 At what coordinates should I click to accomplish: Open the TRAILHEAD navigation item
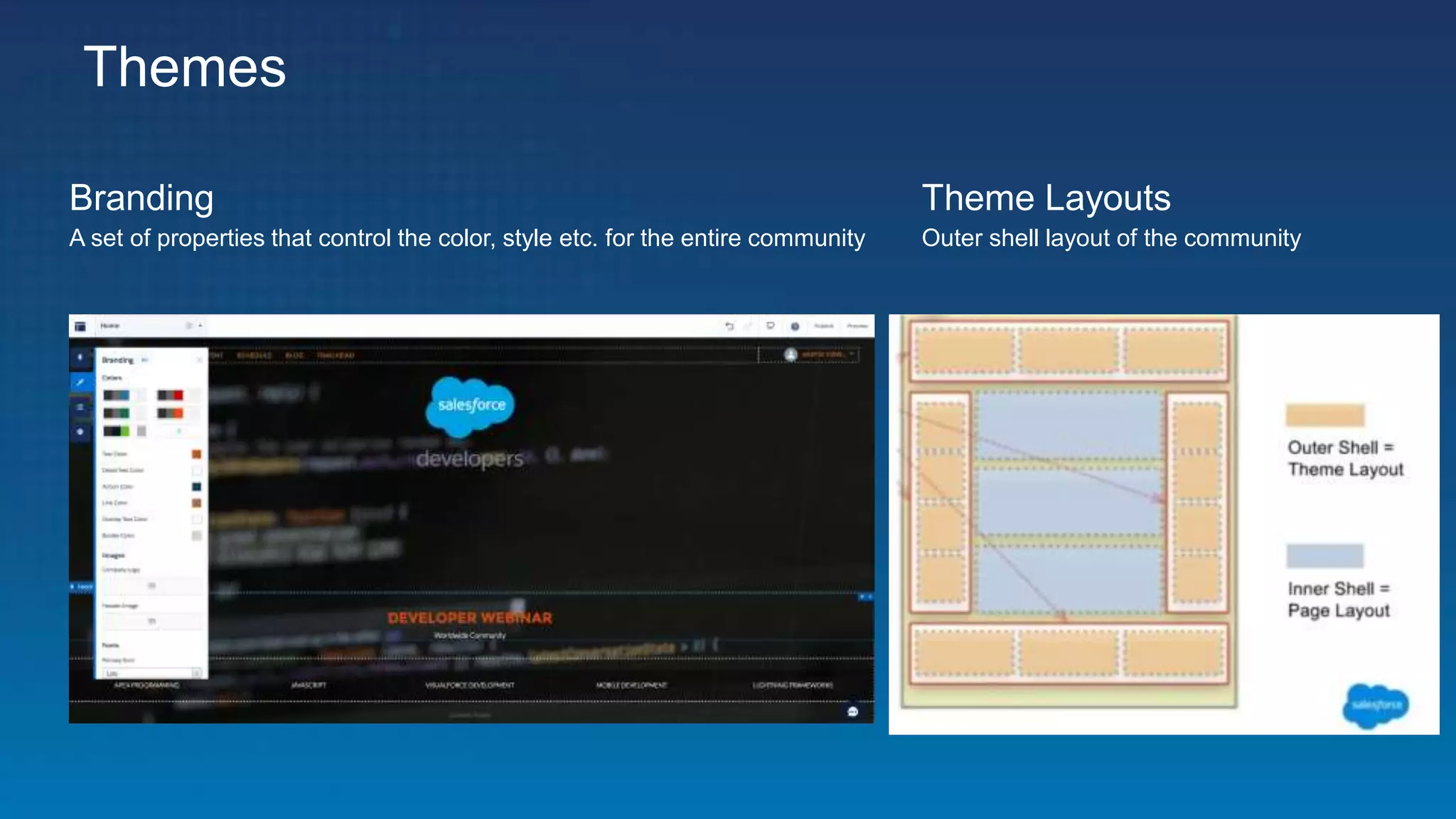[336, 355]
